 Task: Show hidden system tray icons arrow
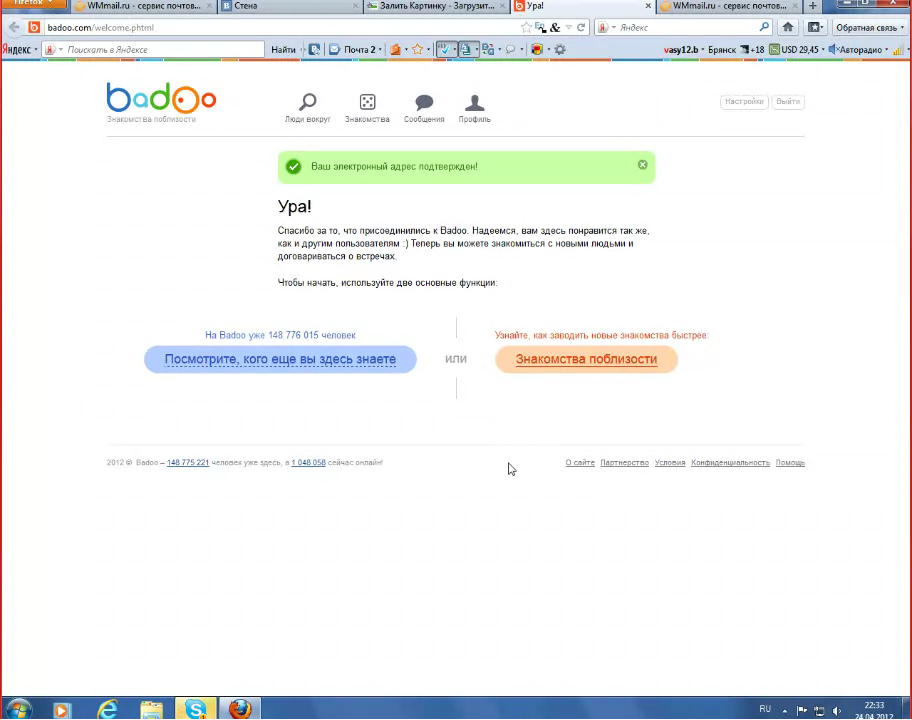[x=785, y=710]
